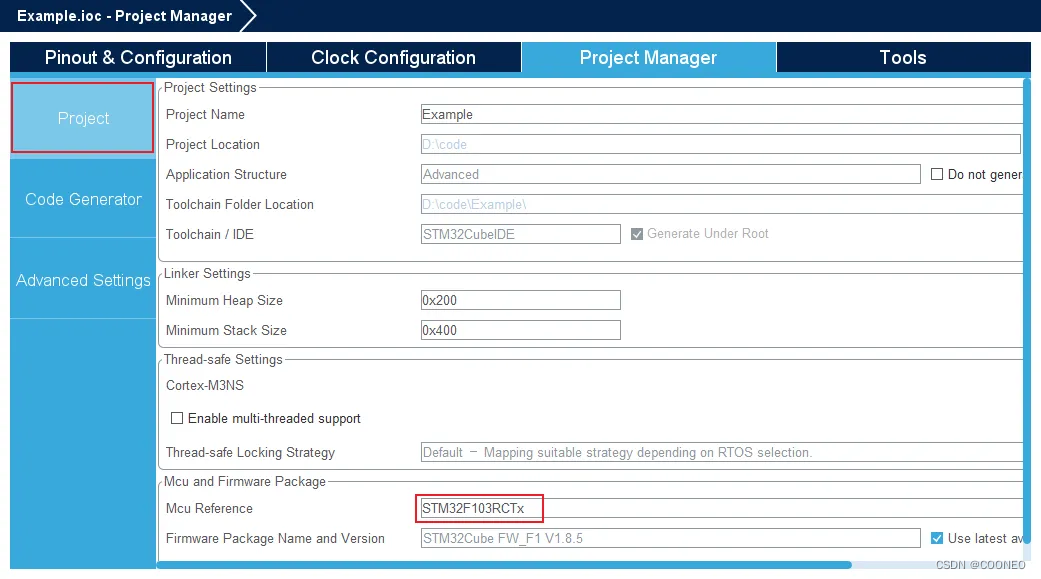Click the Thread-safe Locking Strategy label
The width and height of the screenshot is (1041, 579).
250,452
